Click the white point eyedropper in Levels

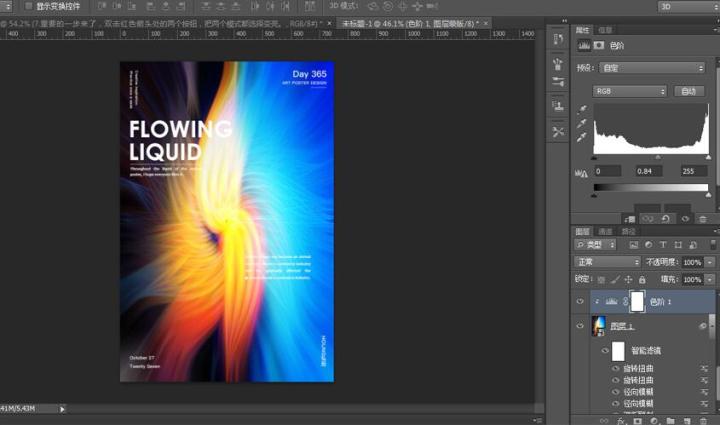pos(583,136)
